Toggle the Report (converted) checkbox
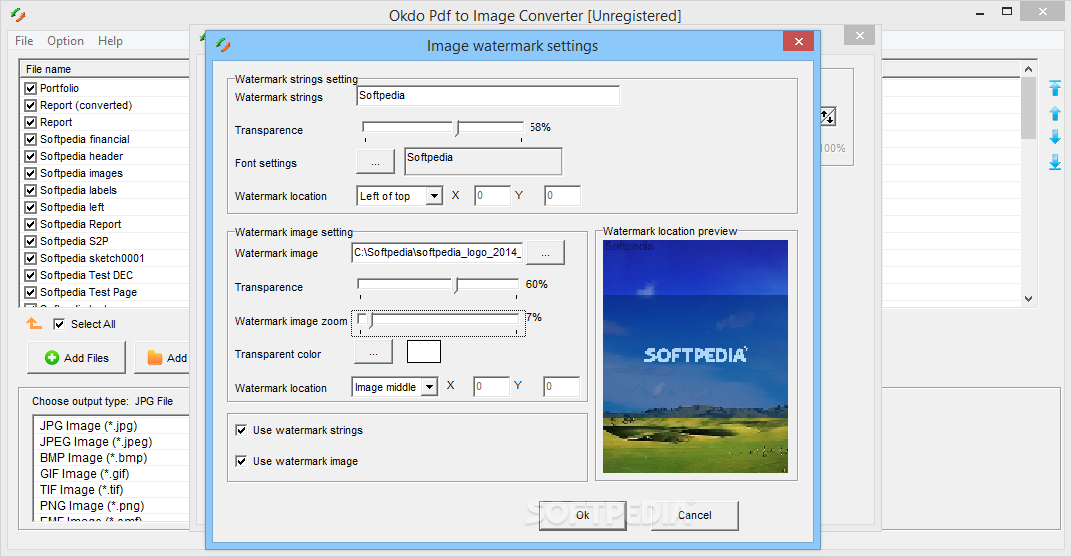This screenshot has width=1072, height=557. (x=30, y=105)
